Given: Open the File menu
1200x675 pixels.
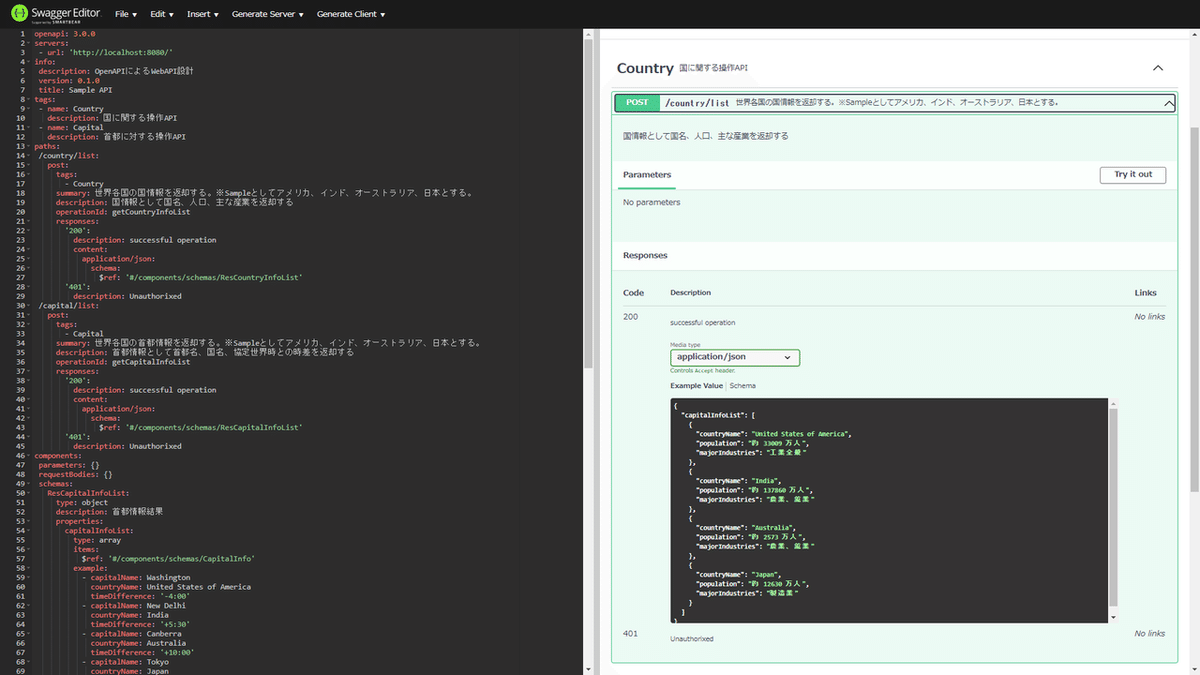Looking at the screenshot, I should coord(126,14).
